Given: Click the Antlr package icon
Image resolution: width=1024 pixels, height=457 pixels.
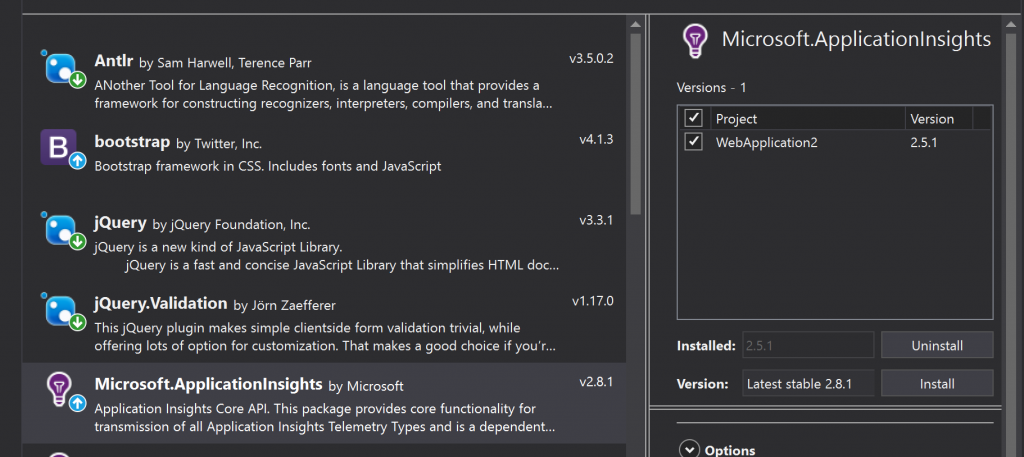Looking at the screenshot, I should [64, 68].
